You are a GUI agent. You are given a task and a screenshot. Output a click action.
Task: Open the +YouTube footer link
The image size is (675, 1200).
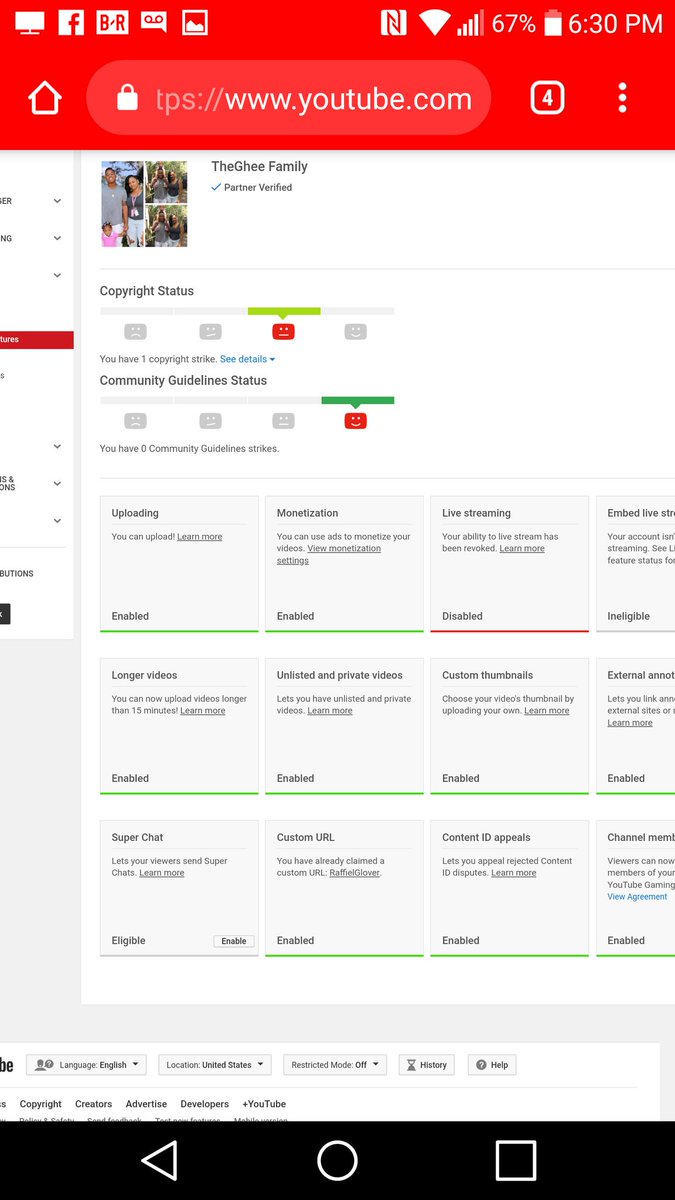point(264,1104)
